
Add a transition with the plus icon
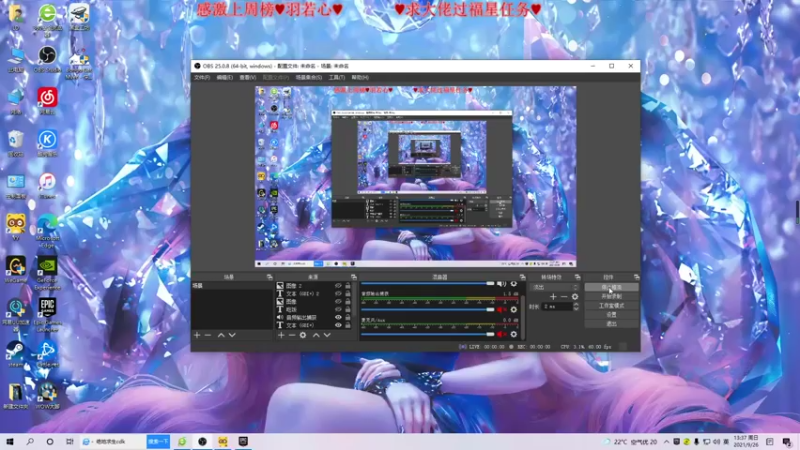click(x=553, y=297)
